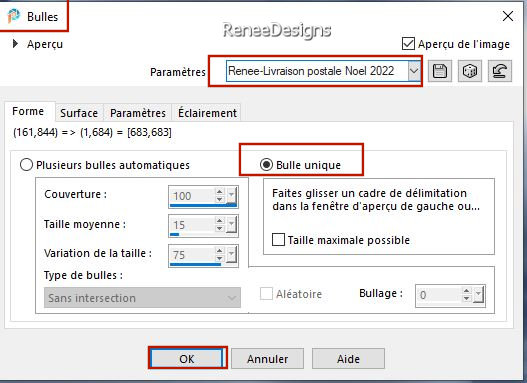The height and width of the screenshot is (383, 527).
Task: Click the Variation de la taille popup arrow
Action: [231, 255]
